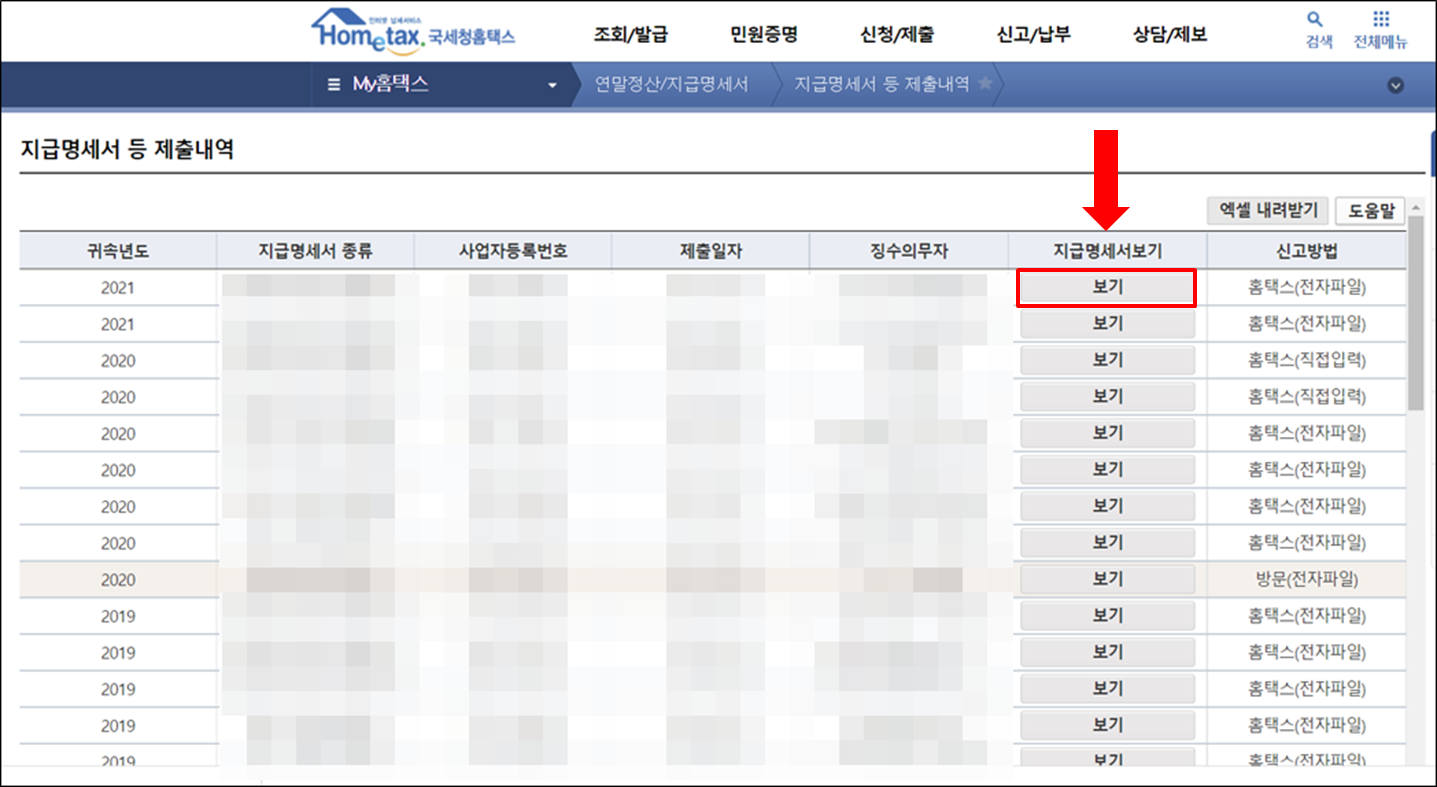1437x787 pixels.
Task: Click 보기 in second 홈택스(직접입력) row
Action: point(1107,397)
